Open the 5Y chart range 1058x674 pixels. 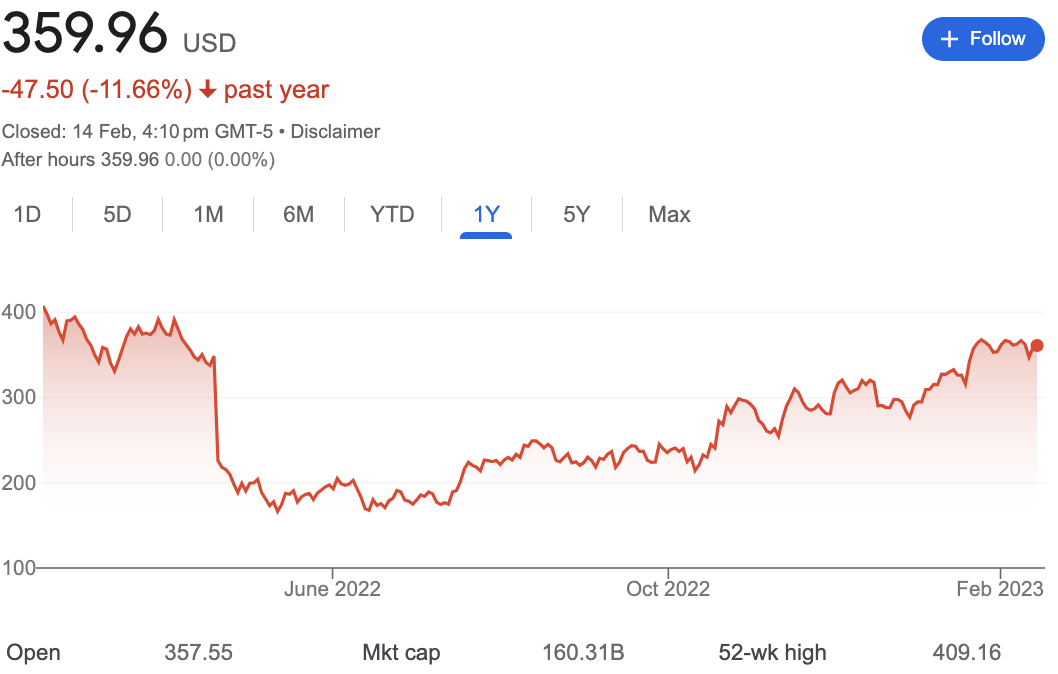[576, 214]
